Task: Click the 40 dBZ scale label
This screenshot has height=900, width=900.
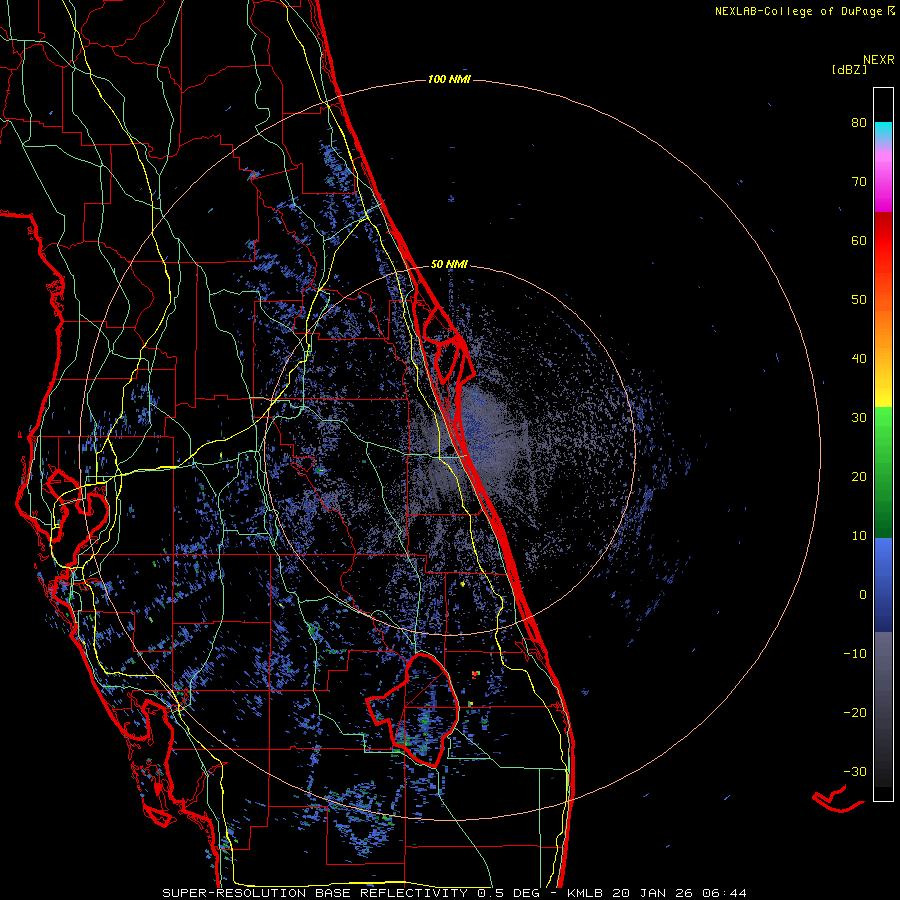Action: coord(859,359)
